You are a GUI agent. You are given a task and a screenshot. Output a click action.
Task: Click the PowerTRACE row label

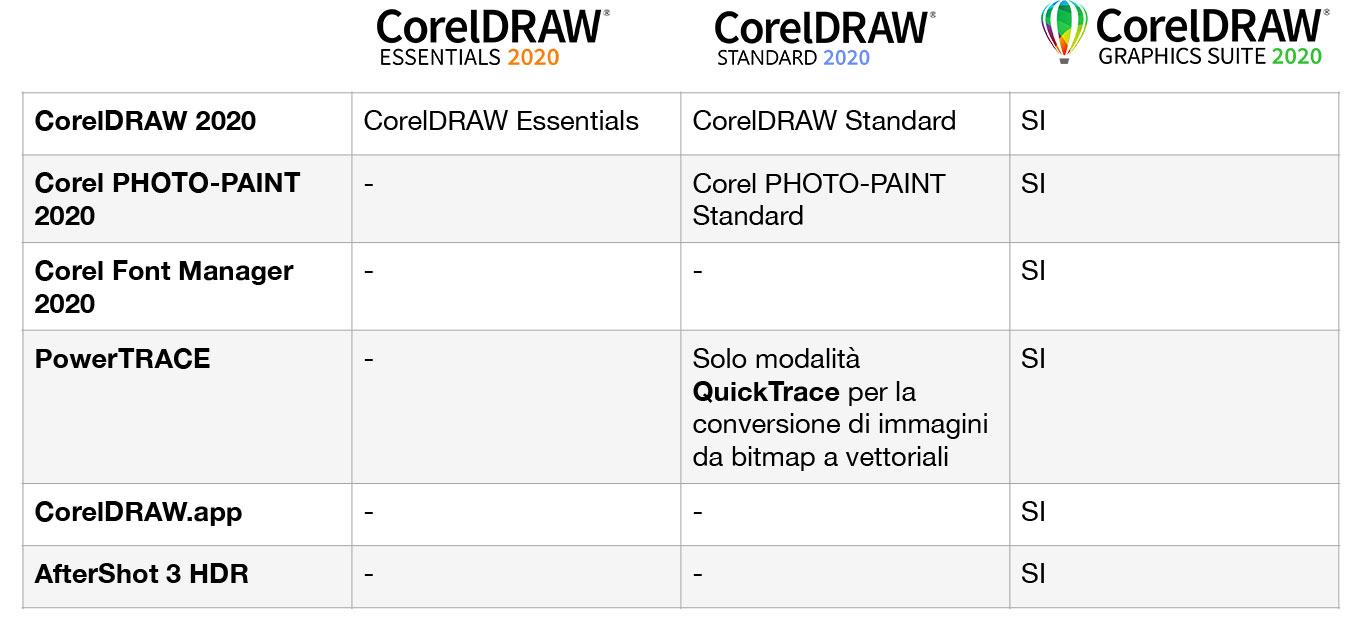pyautogui.click(x=122, y=359)
